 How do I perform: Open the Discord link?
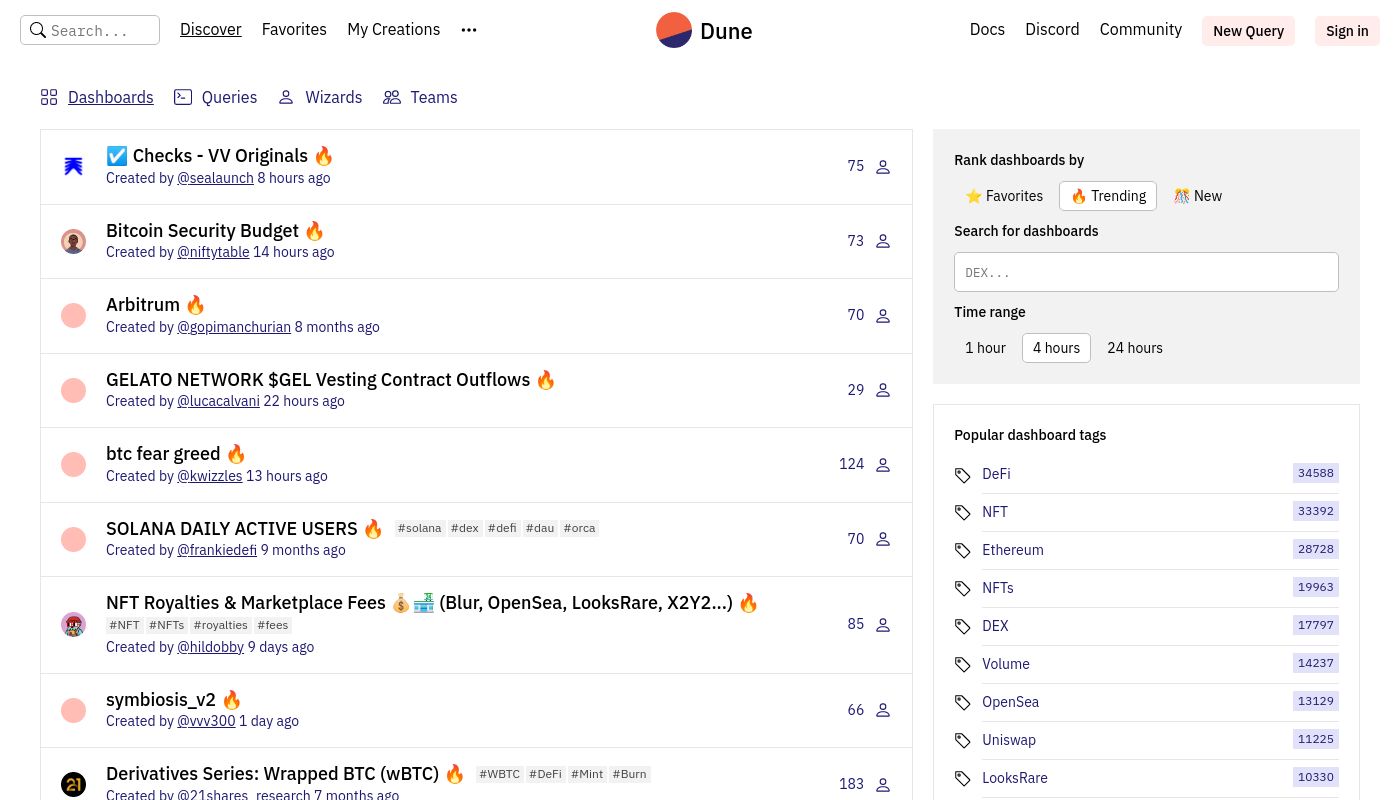click(1052, 30)
